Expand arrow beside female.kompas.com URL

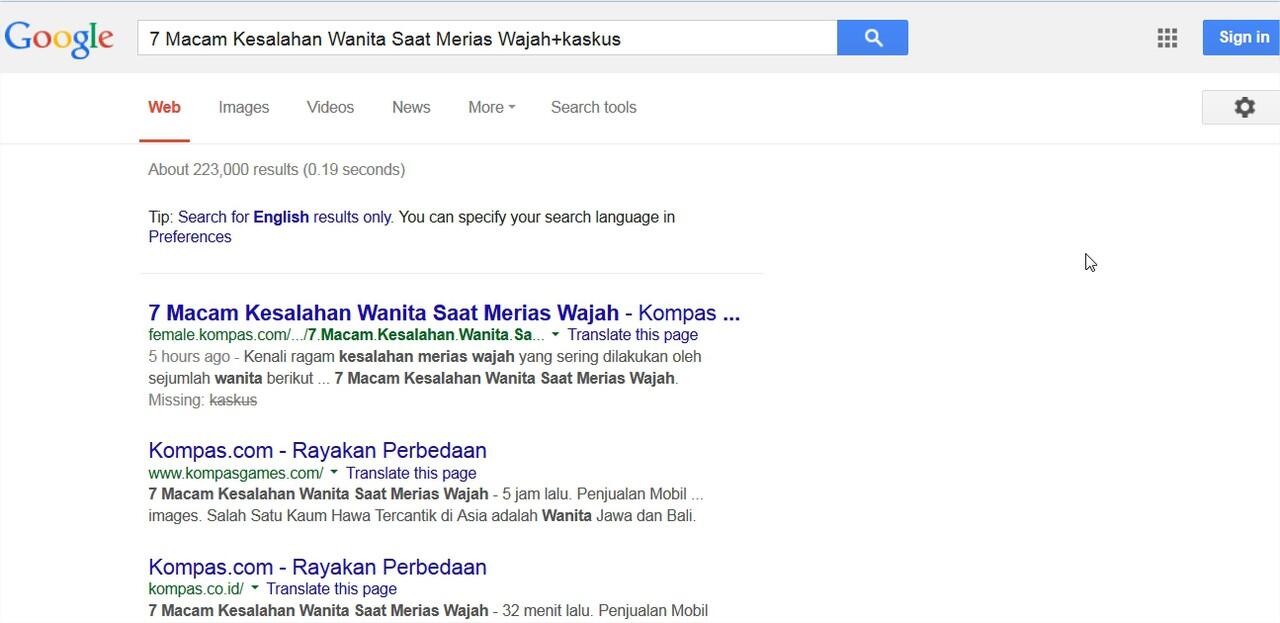pyautogui.click(x=555, y=335)
